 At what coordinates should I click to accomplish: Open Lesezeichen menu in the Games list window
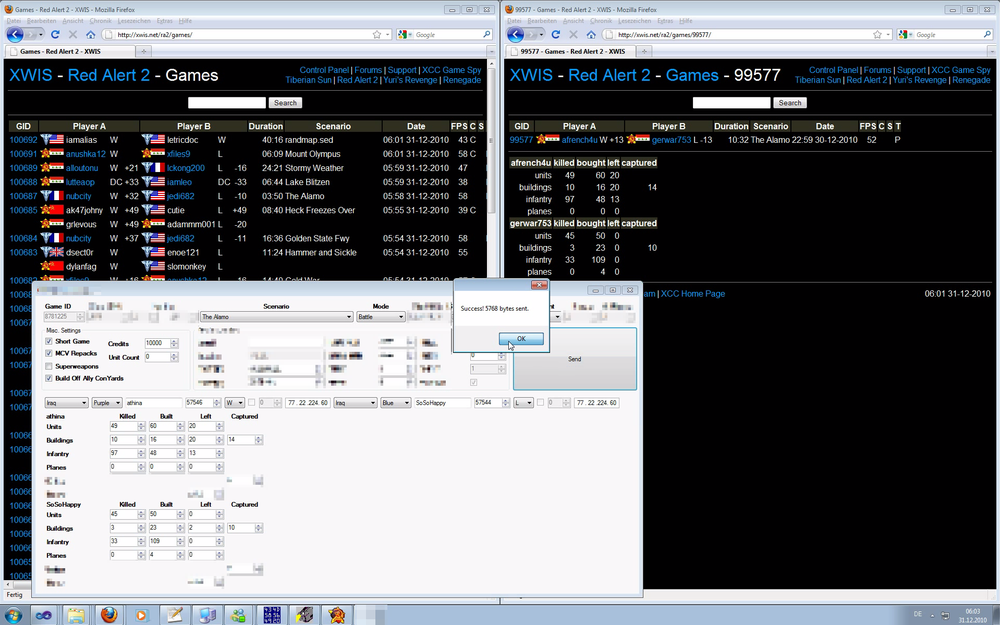click(134, 20)
